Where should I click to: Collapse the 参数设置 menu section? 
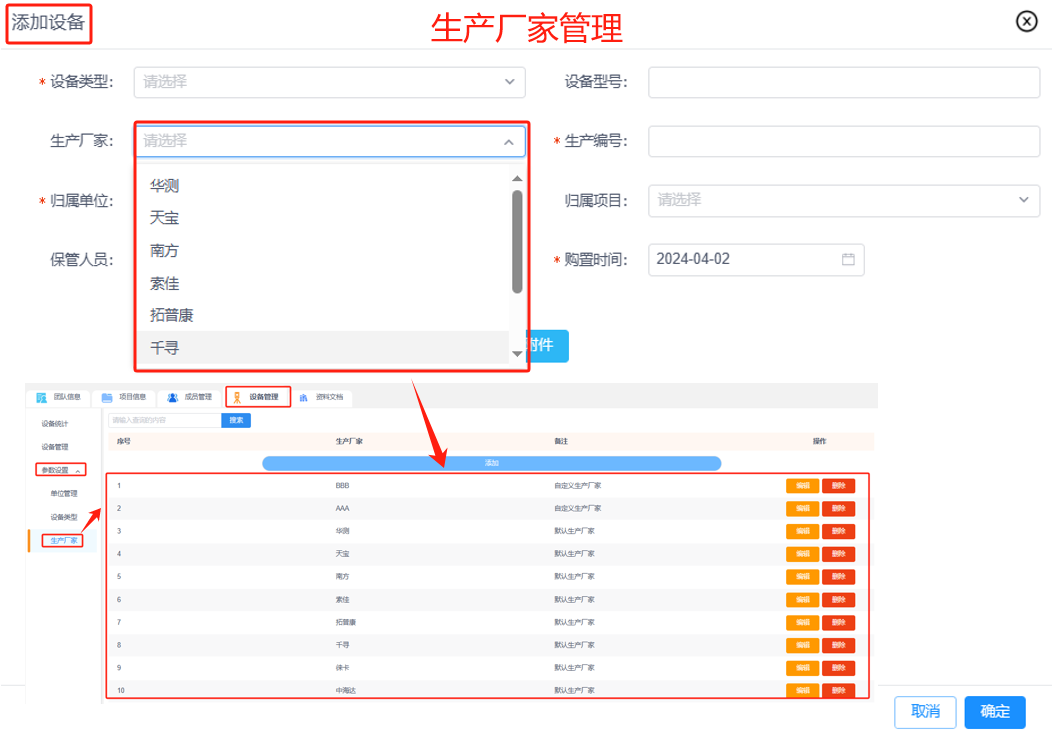pyautogui.click(x=78, y=470)
